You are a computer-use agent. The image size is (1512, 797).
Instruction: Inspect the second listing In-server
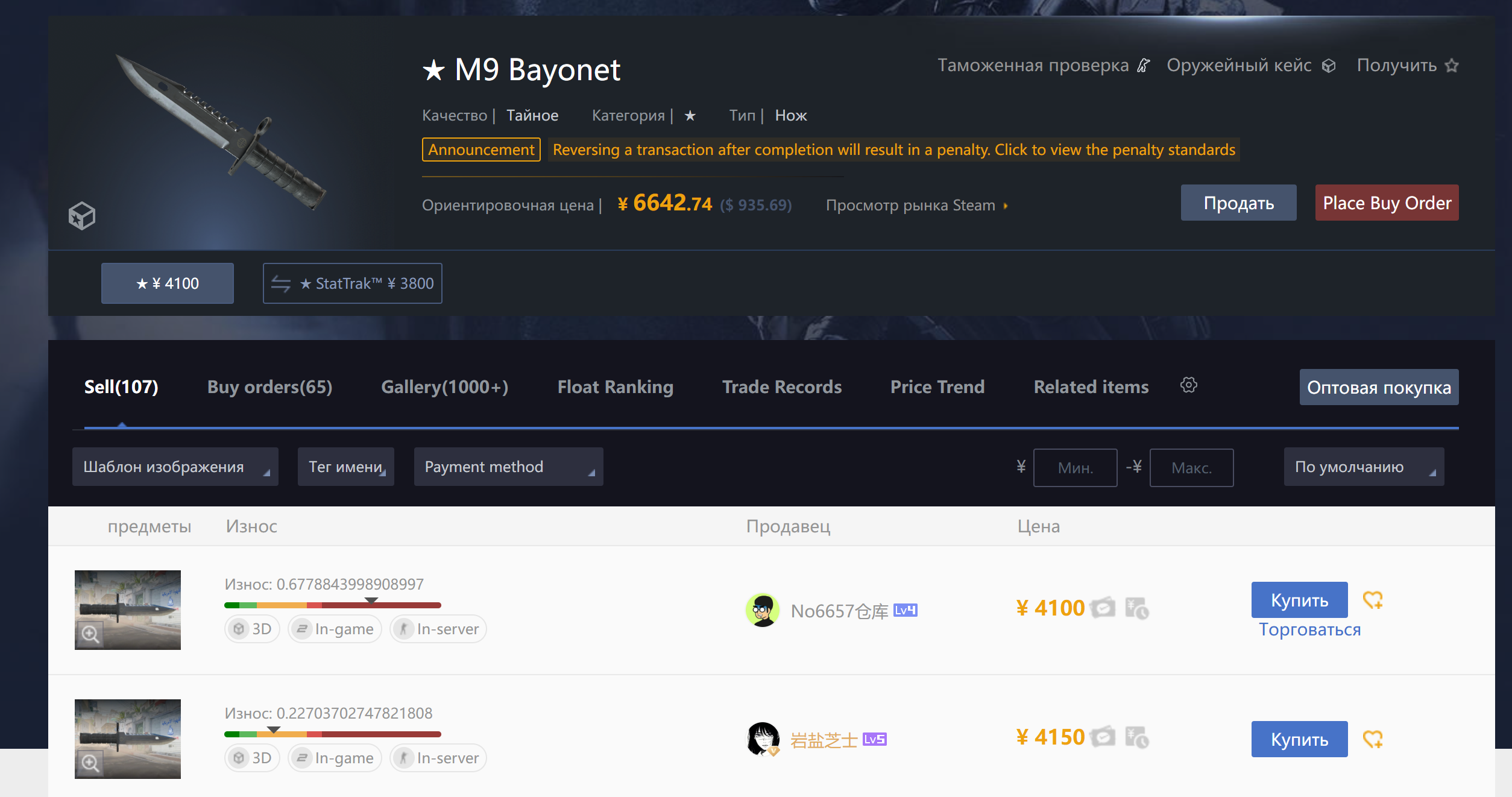[x=438, y=758]
